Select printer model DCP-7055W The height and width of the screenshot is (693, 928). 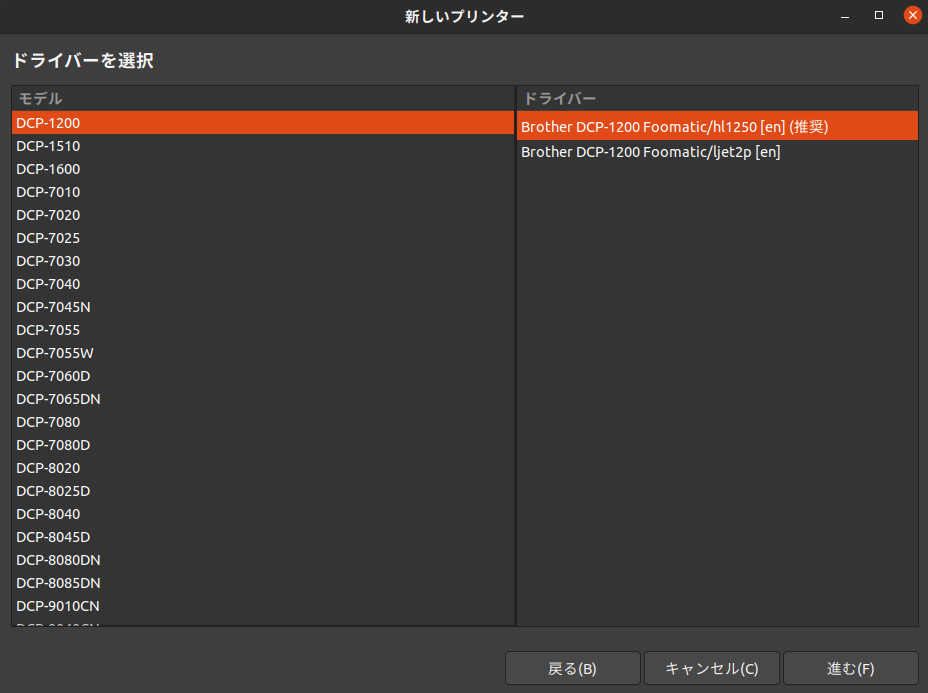pos(55,353)
